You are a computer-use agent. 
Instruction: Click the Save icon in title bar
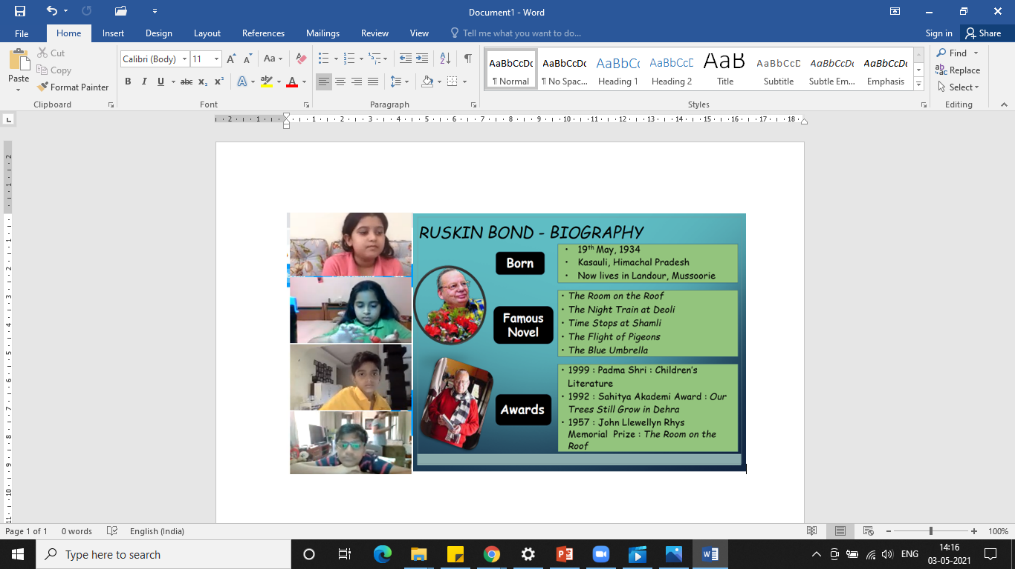coord(20,11)
